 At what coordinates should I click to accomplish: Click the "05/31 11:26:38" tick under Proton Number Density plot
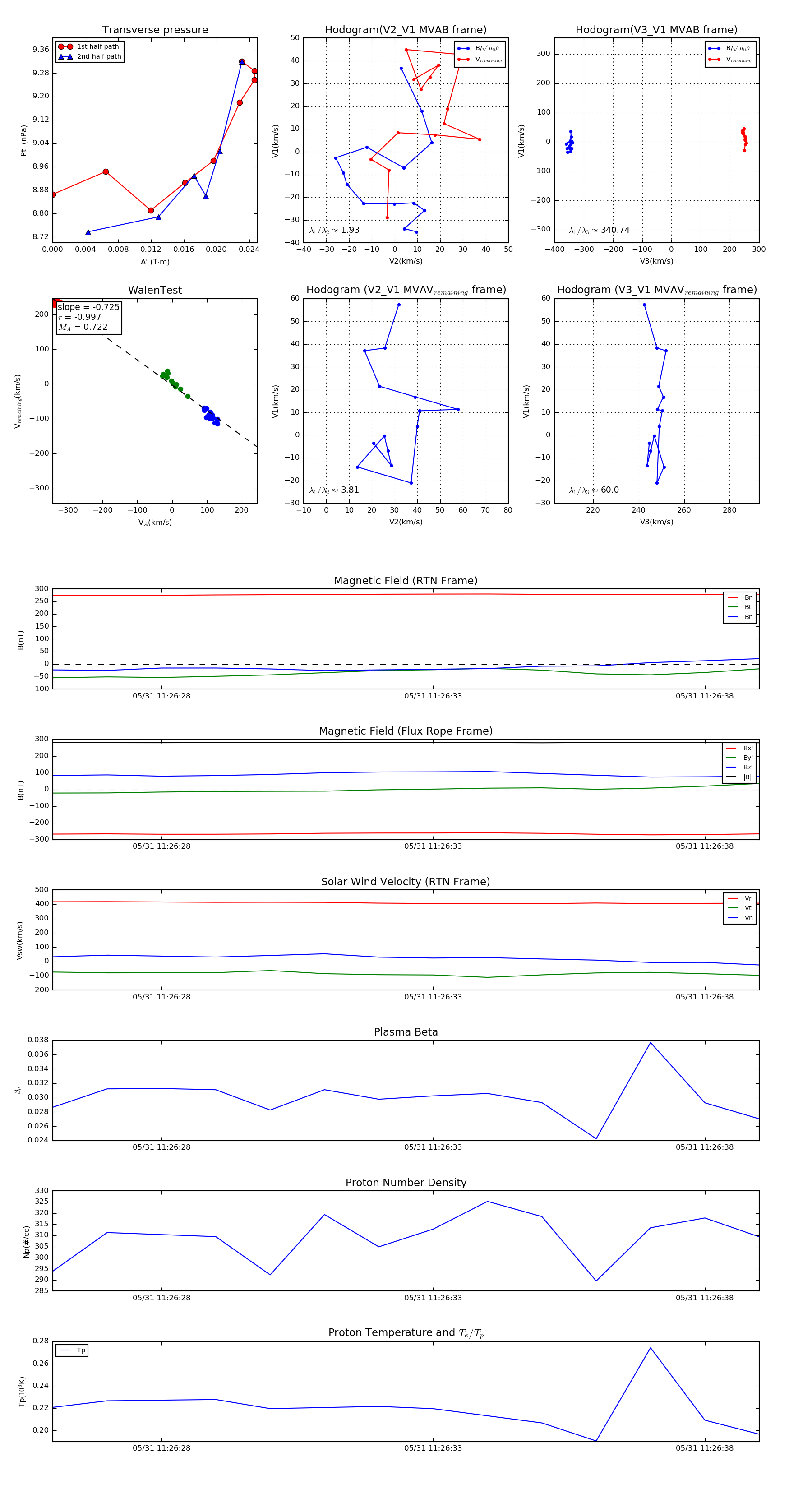pyautogui.click(x=705, y=1298)
